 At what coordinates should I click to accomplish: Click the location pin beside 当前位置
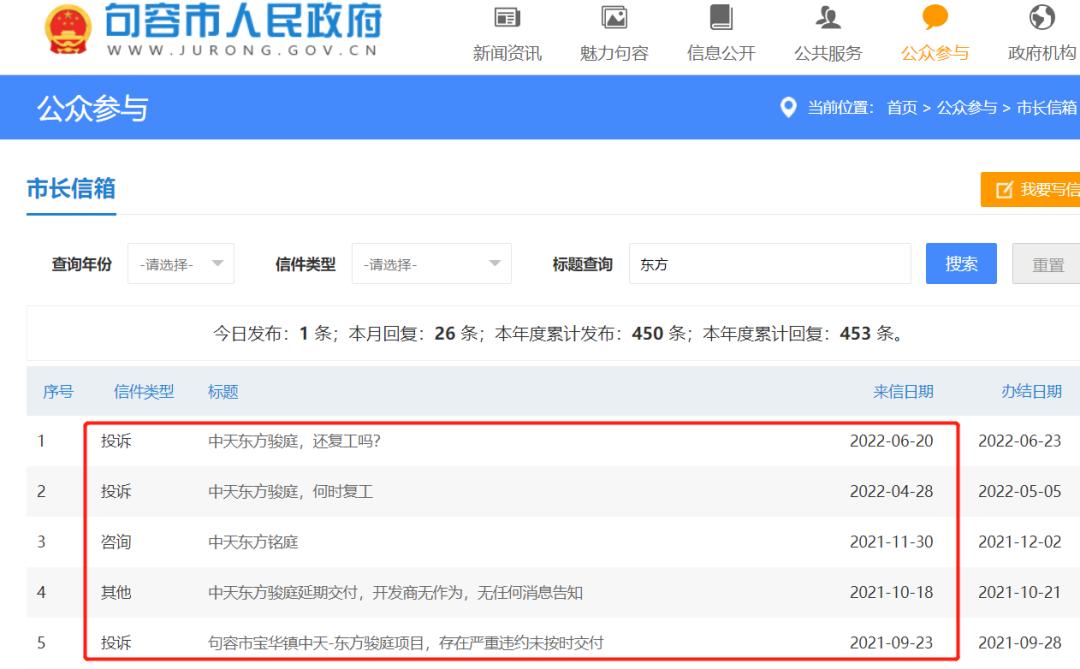click(789, 107)
